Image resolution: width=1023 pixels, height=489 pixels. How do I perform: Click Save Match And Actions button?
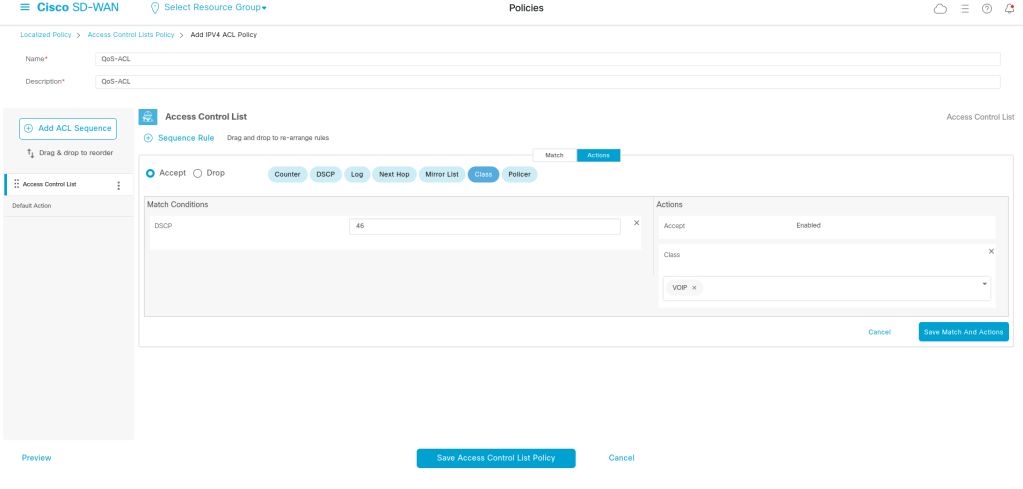click(x=963, y=332)
